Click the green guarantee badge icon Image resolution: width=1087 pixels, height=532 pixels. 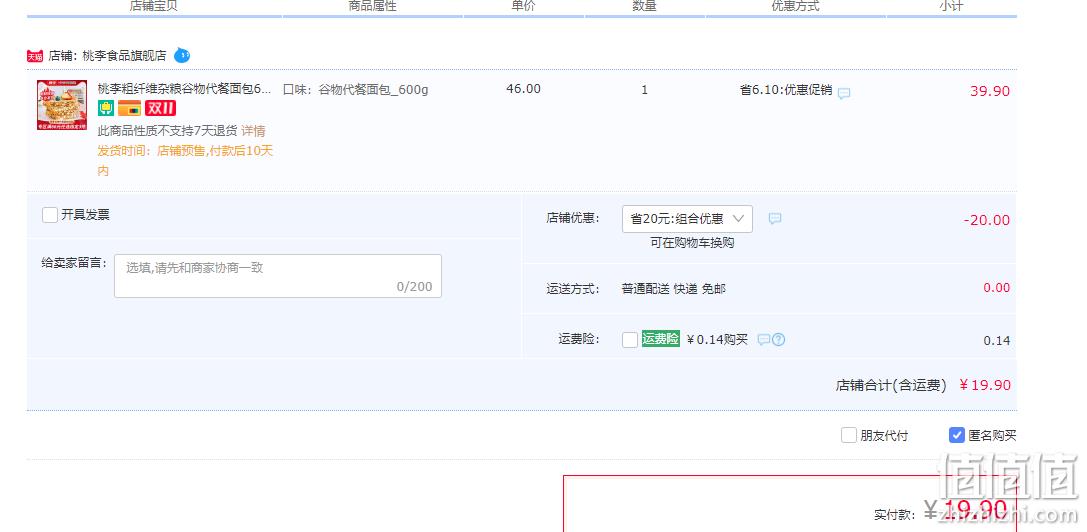click(x=105, y=108)
